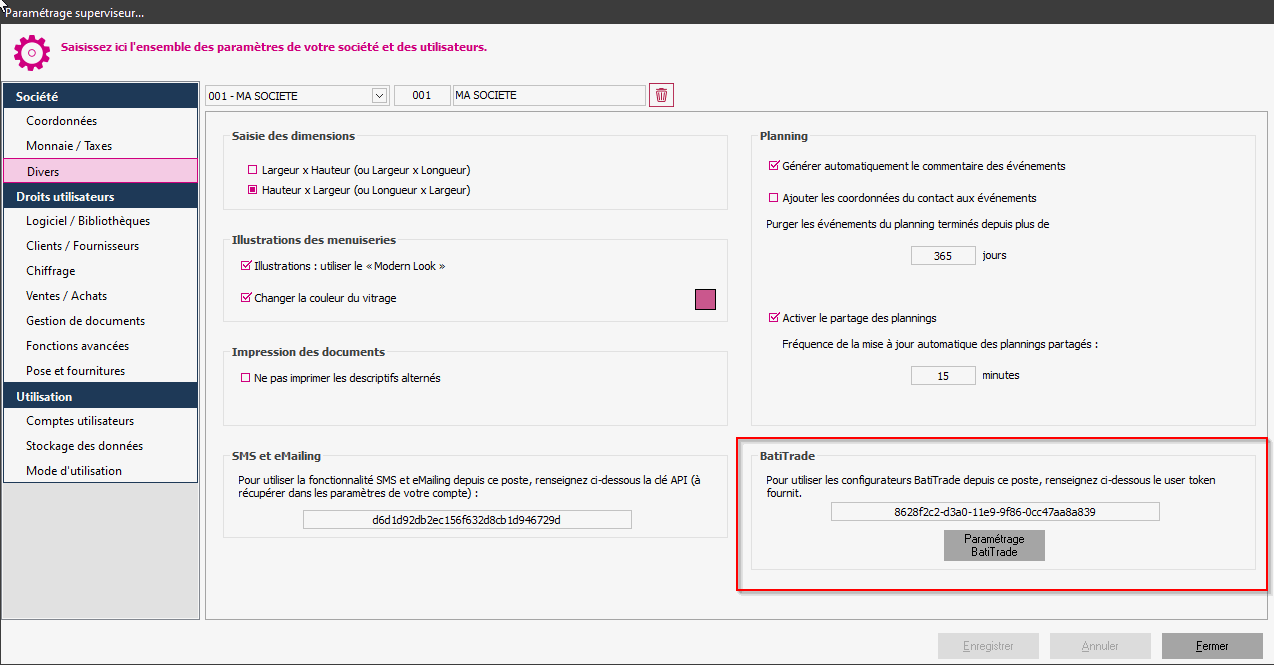Select Largeur x Hauteur dimension option

pyautogui.click(x=253, y=170)
